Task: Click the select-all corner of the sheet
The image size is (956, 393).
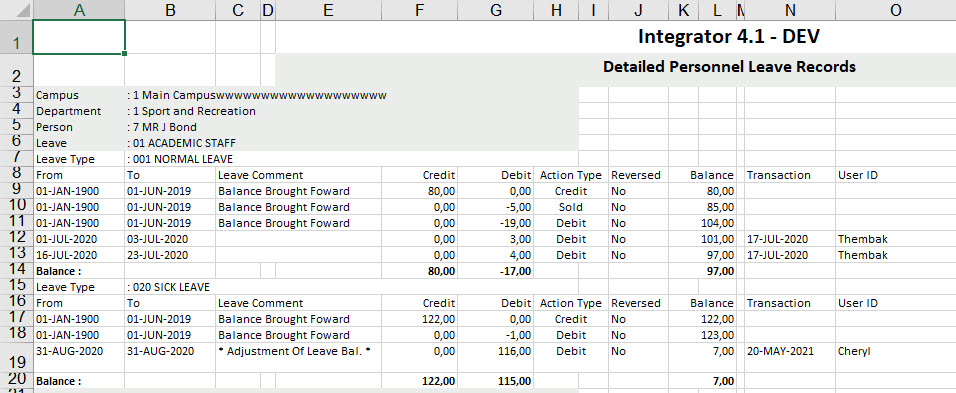Action: click(16, 10)
